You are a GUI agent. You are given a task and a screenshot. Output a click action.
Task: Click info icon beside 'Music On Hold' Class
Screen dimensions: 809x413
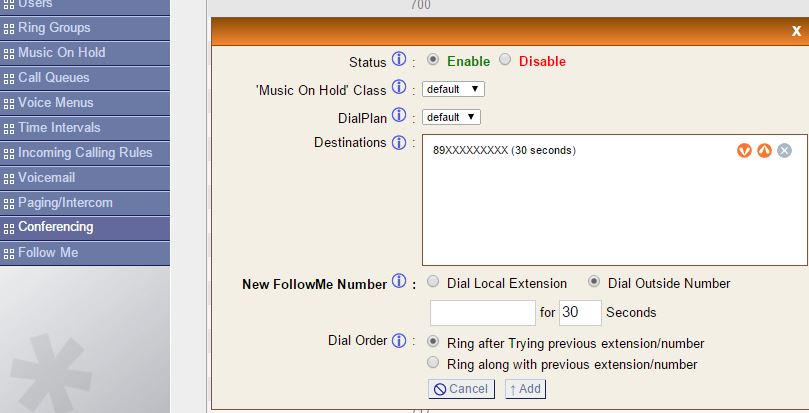point(398,88)
